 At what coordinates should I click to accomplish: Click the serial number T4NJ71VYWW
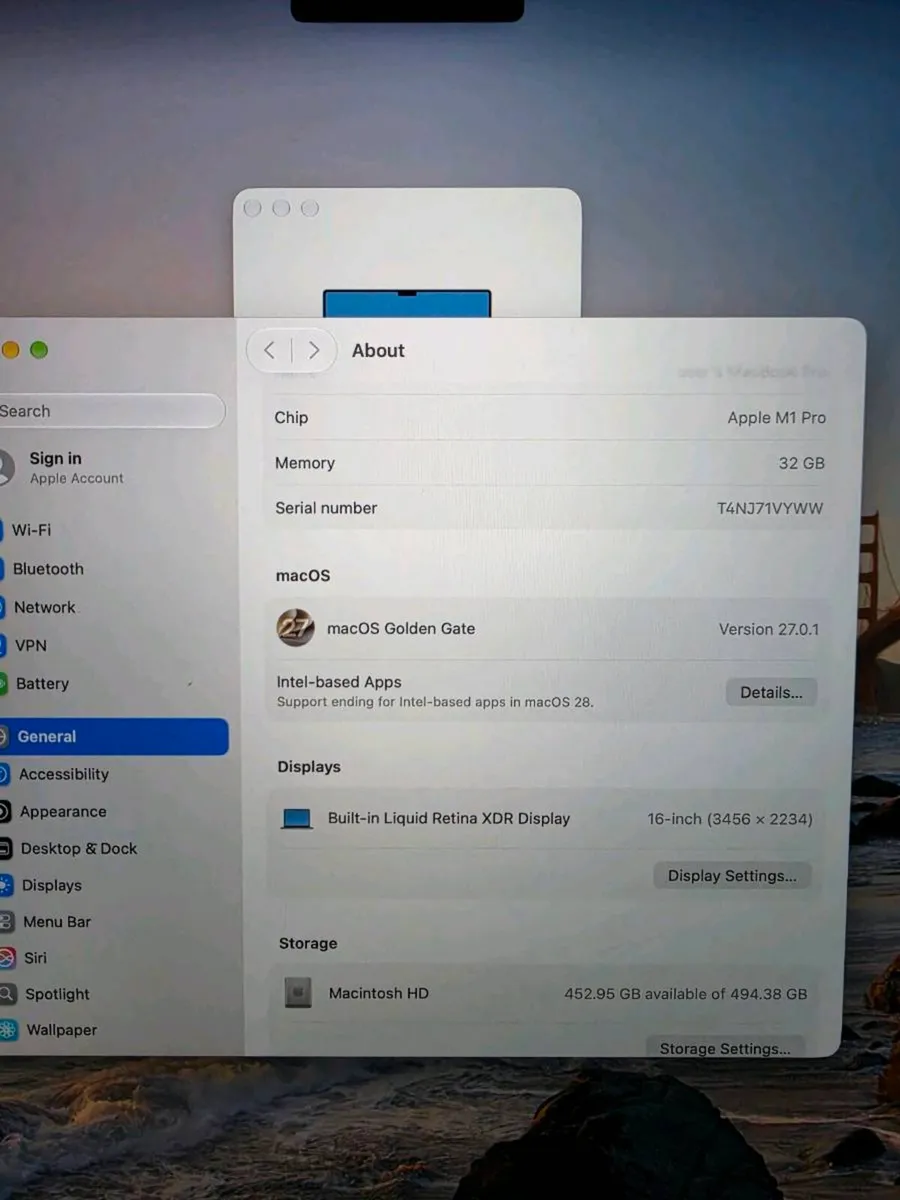coord(770,508)
